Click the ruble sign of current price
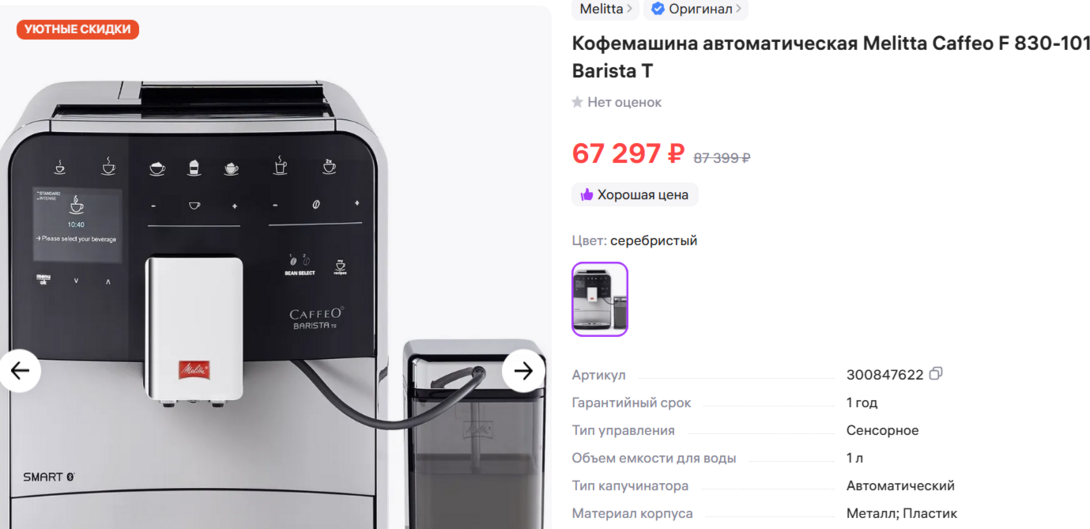 pyautogui.click(x=676, y=154)
